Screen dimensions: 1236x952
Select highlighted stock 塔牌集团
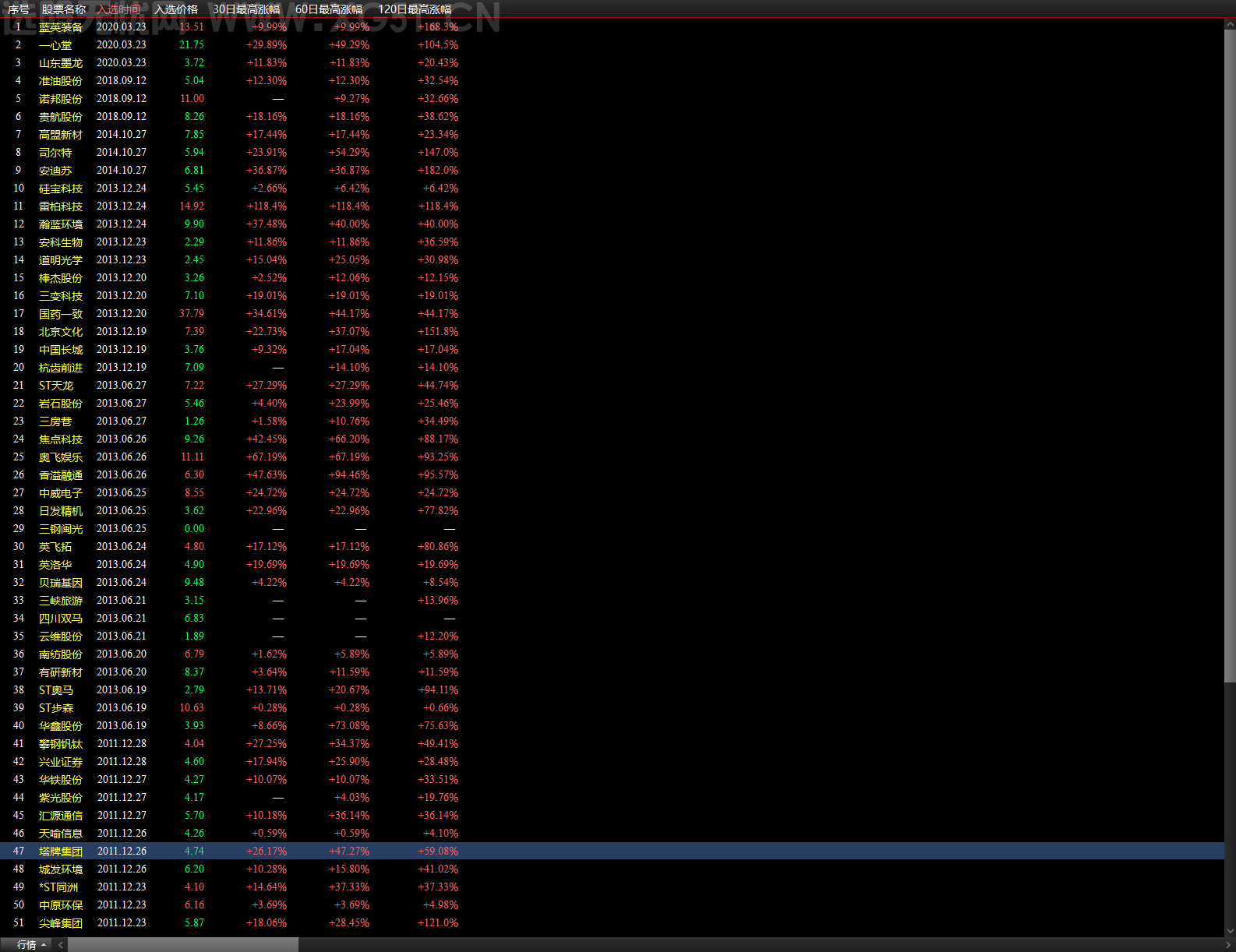point(61,852)
